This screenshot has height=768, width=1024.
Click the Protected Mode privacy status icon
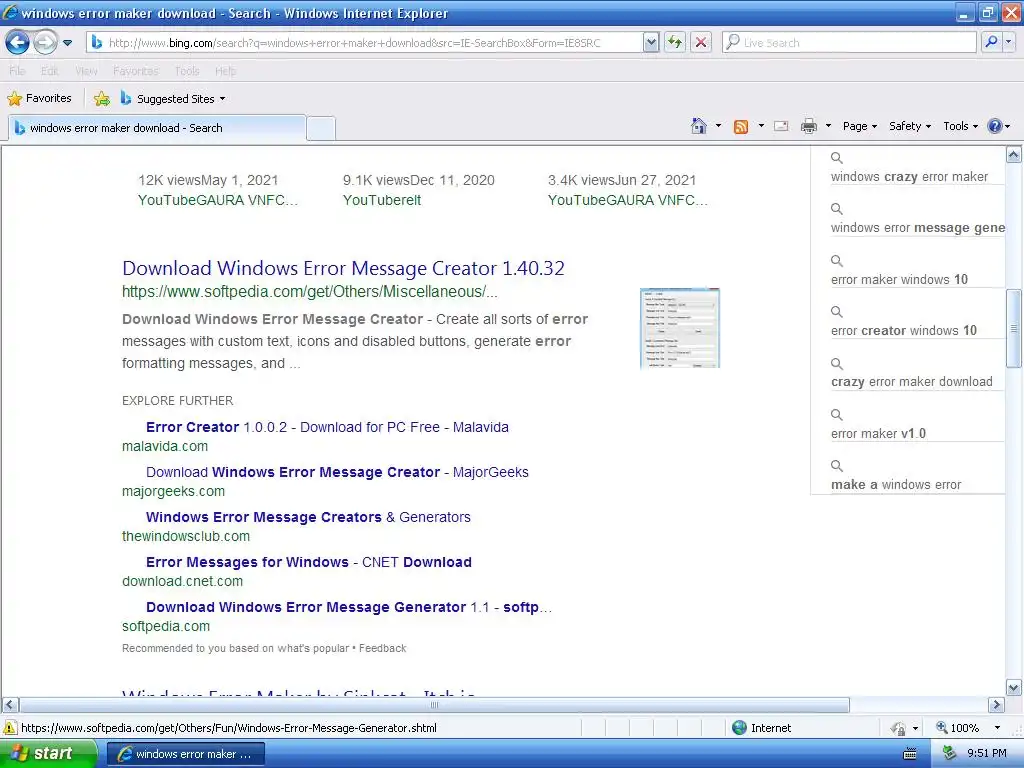click(899, 728)
